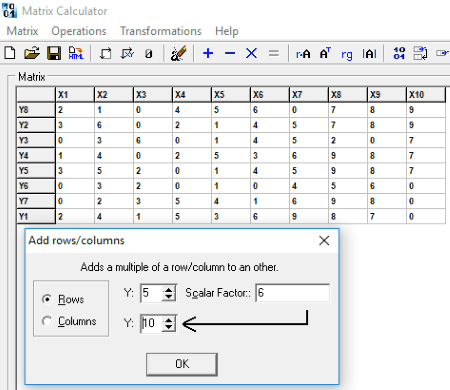
Task: Select the Columns radio button
Action: 47,321
